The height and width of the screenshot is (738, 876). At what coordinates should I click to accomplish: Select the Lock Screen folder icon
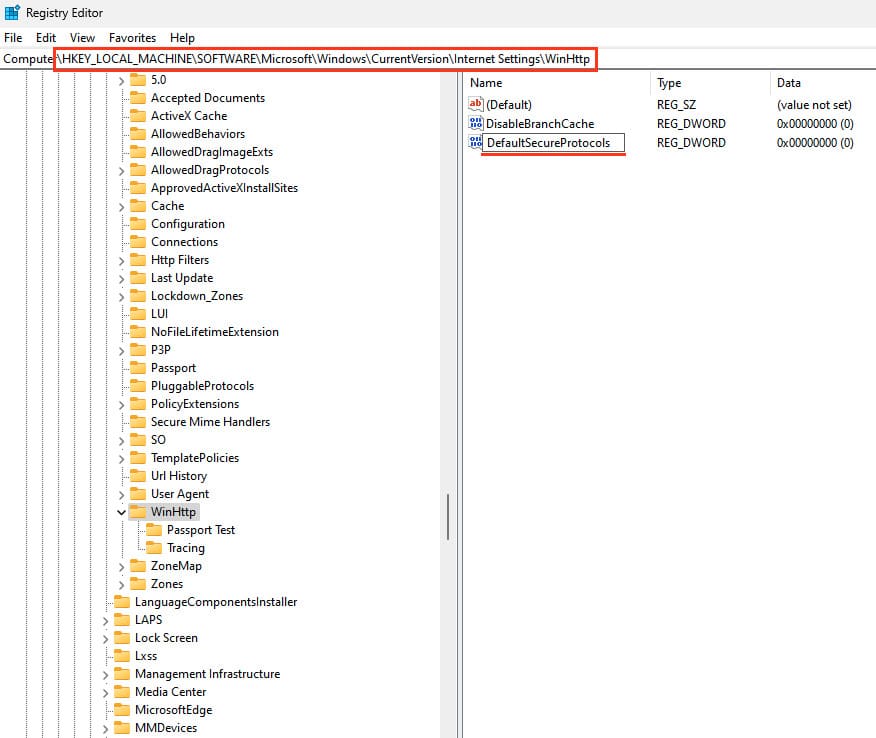[121, 638]
